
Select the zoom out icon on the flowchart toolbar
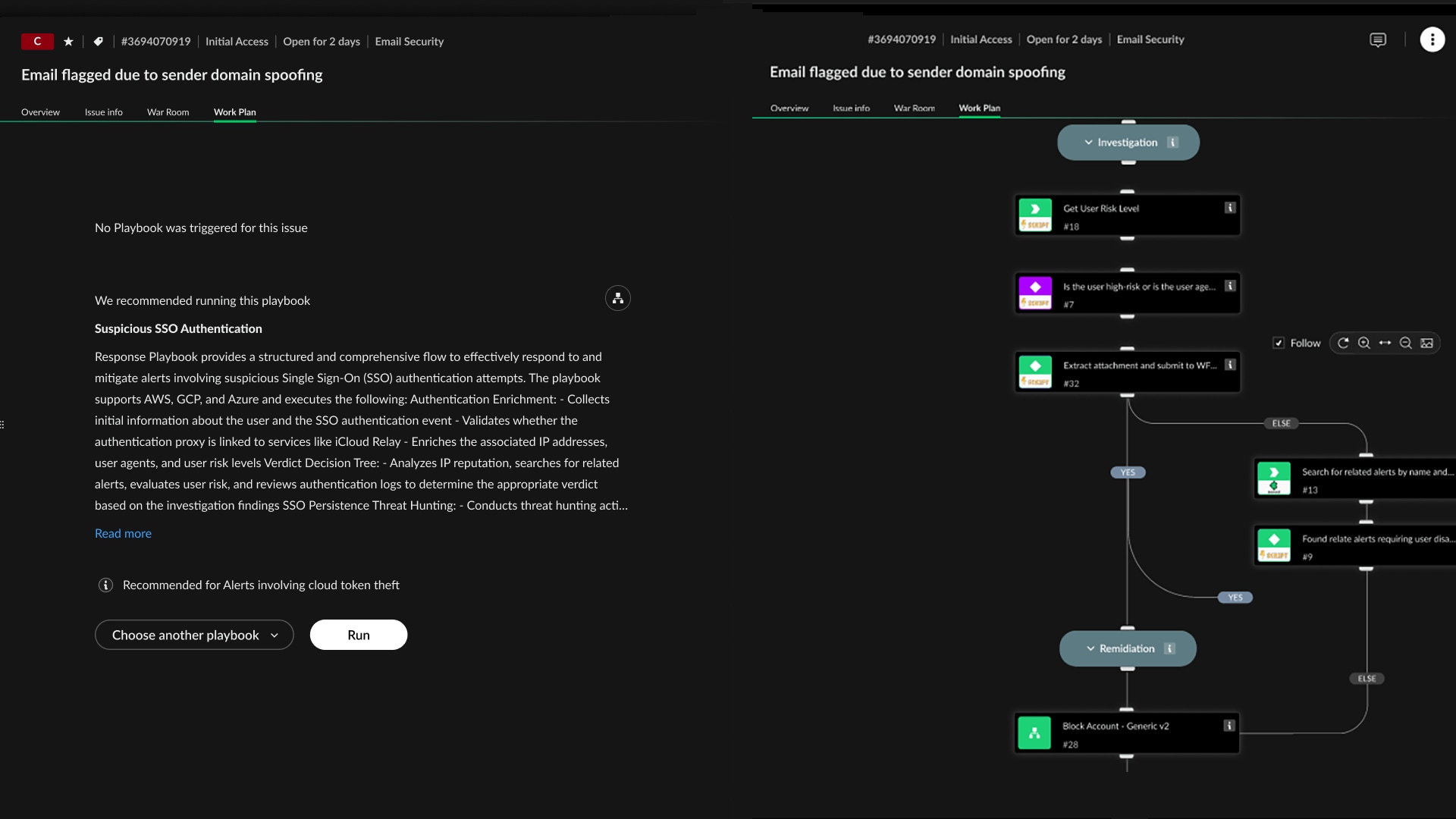click(1407, 343)
